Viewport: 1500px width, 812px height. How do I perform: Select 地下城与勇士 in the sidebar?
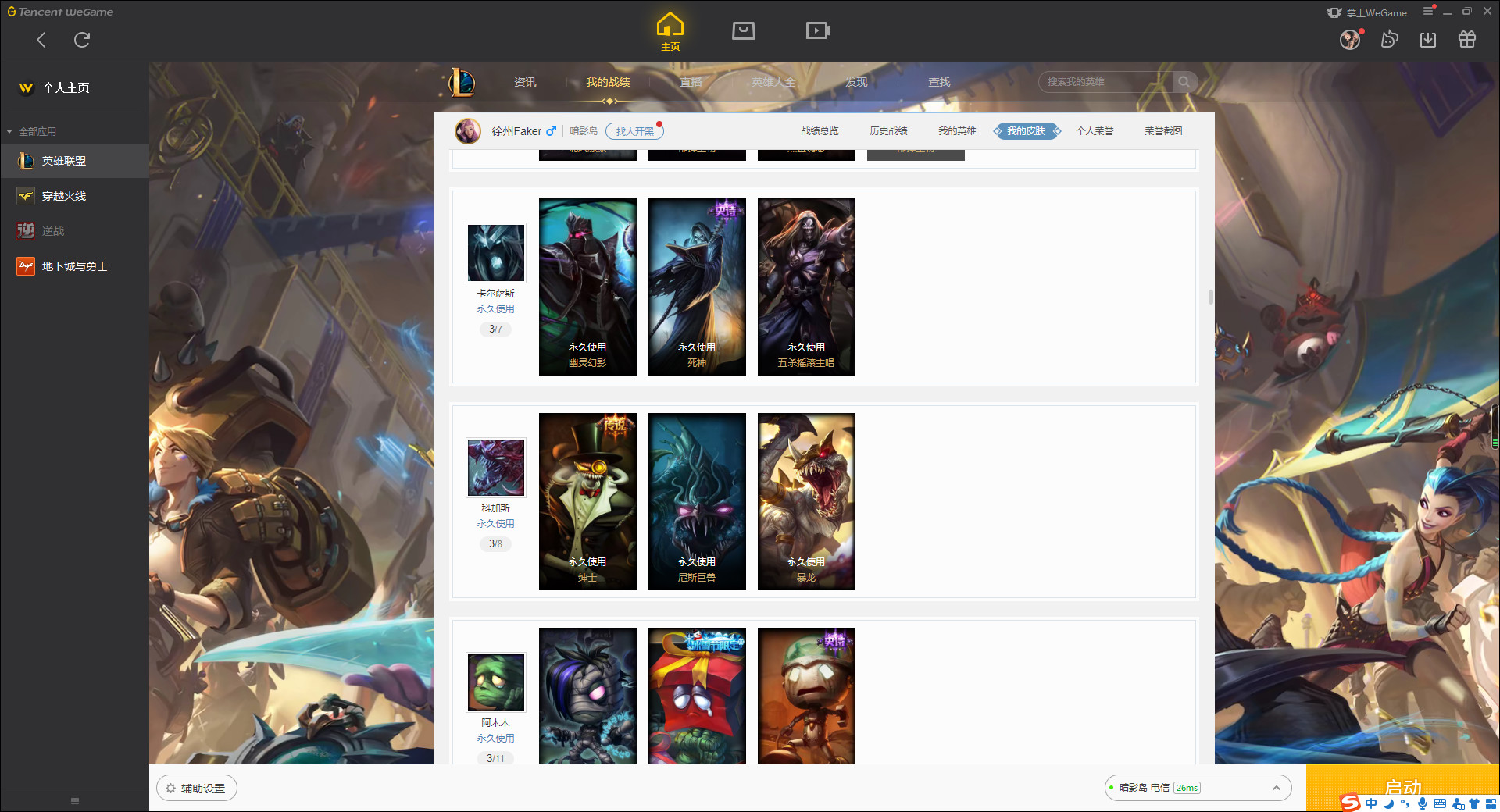74,266
